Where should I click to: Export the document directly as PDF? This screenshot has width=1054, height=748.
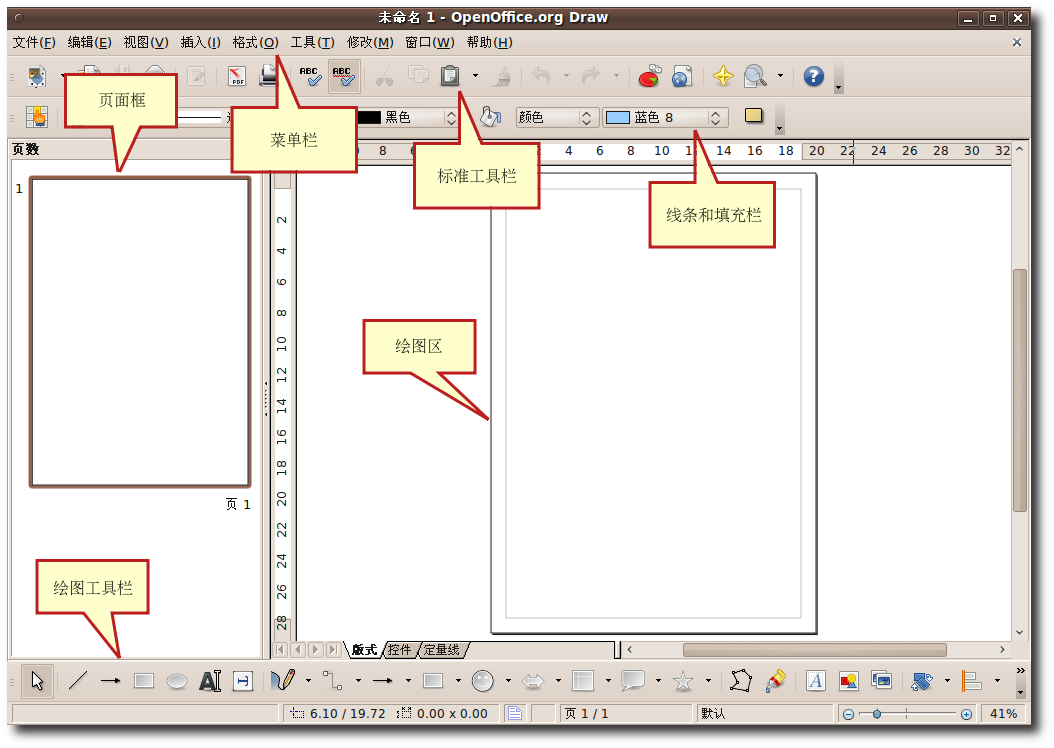[x=238, y=76]
